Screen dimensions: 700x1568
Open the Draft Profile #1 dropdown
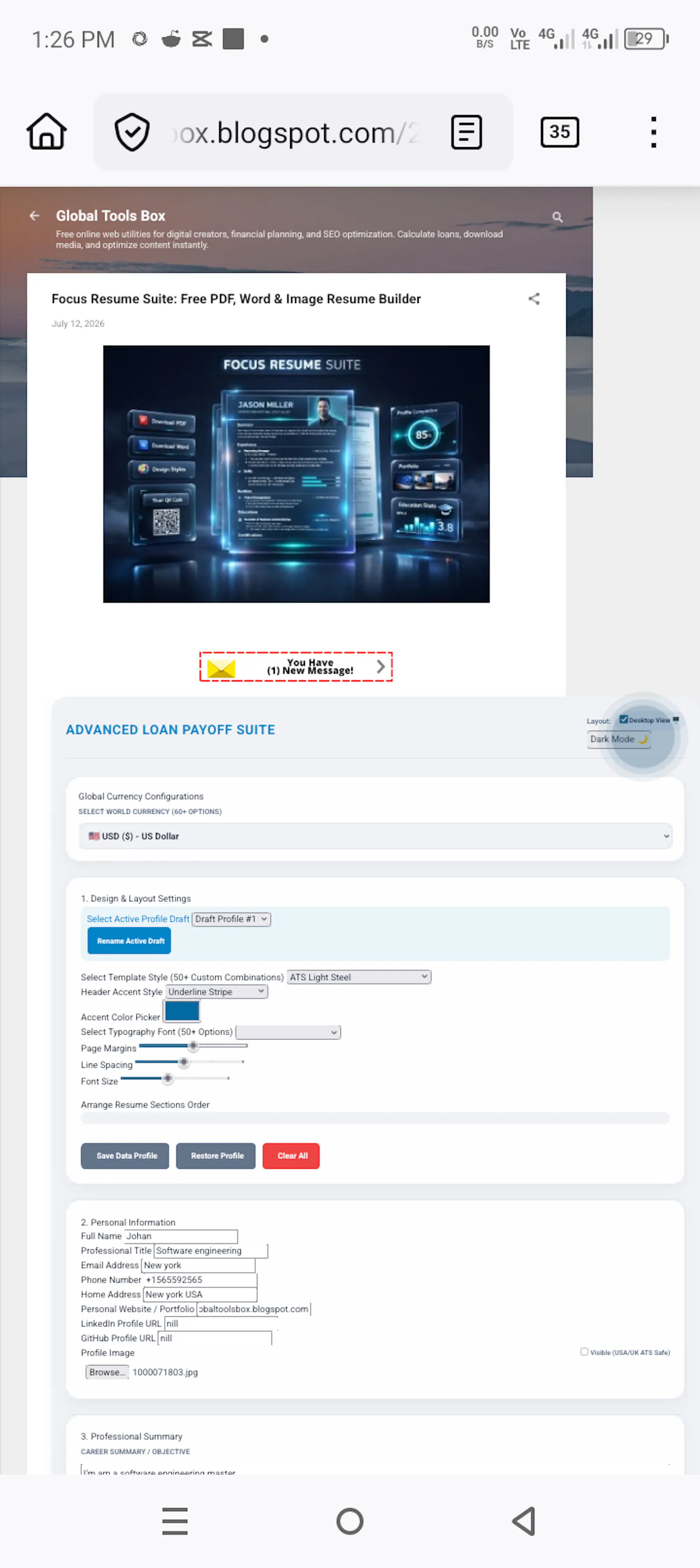231,918
